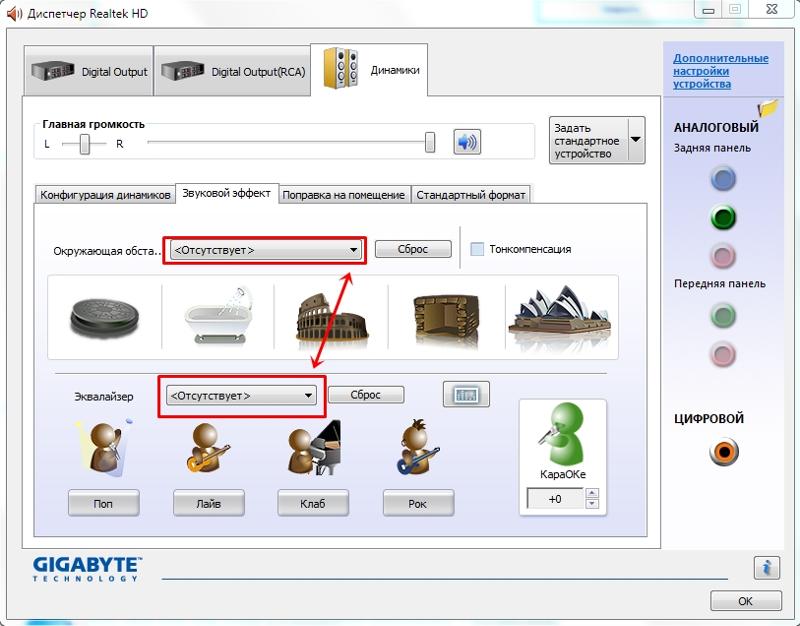Open the yellow folder connector settings icon
The width and height of the screenshot is (800, 626).
tap(768, 108)
